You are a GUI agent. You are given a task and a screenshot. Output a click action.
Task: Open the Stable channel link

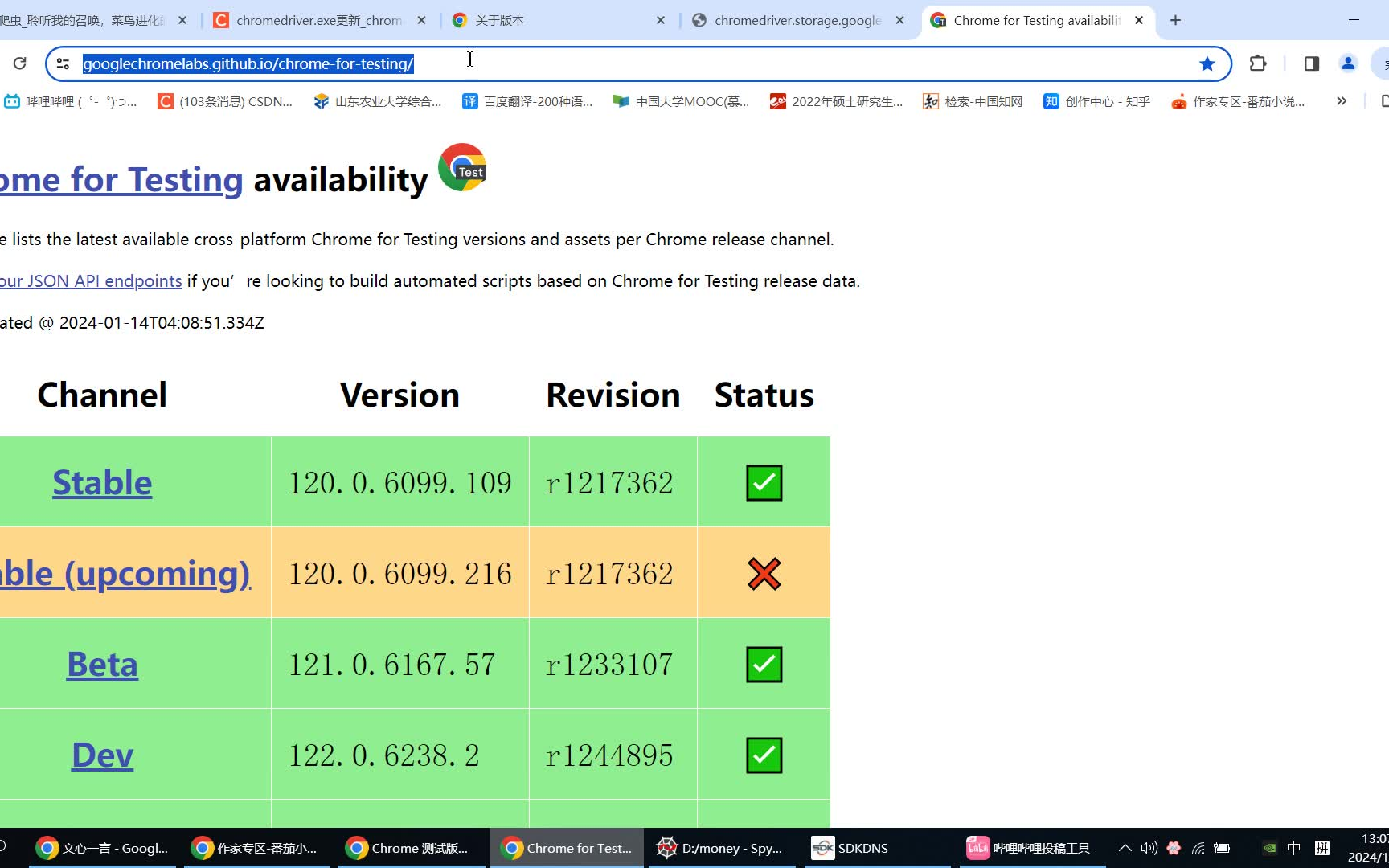pos(102,482)
